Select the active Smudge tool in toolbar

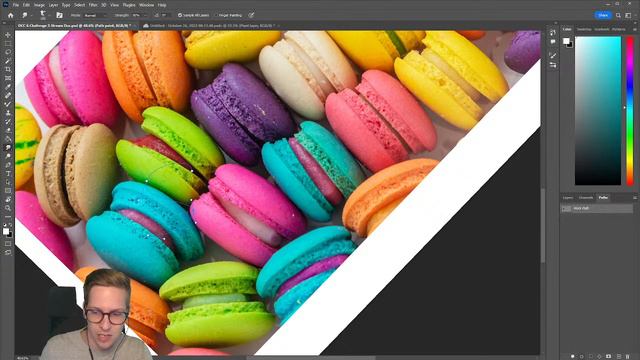point(8,147)
